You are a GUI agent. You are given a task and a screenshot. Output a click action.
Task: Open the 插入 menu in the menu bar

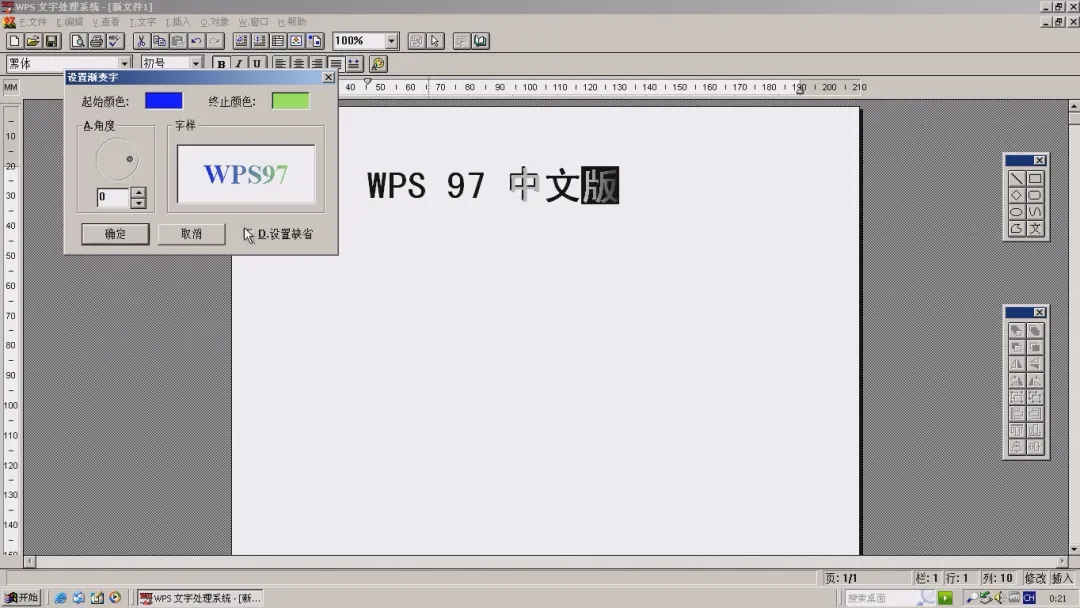pyautogui.click(x=178, y=22)
